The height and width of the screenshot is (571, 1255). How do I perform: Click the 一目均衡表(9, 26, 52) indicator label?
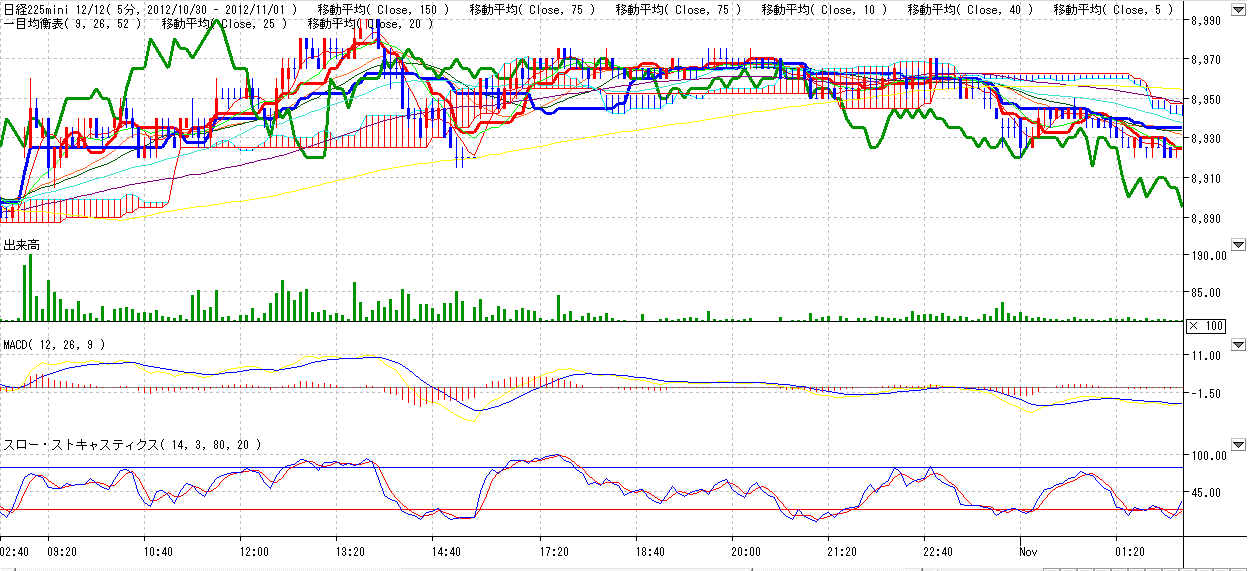pyautogui.click(x=72, y=23)
